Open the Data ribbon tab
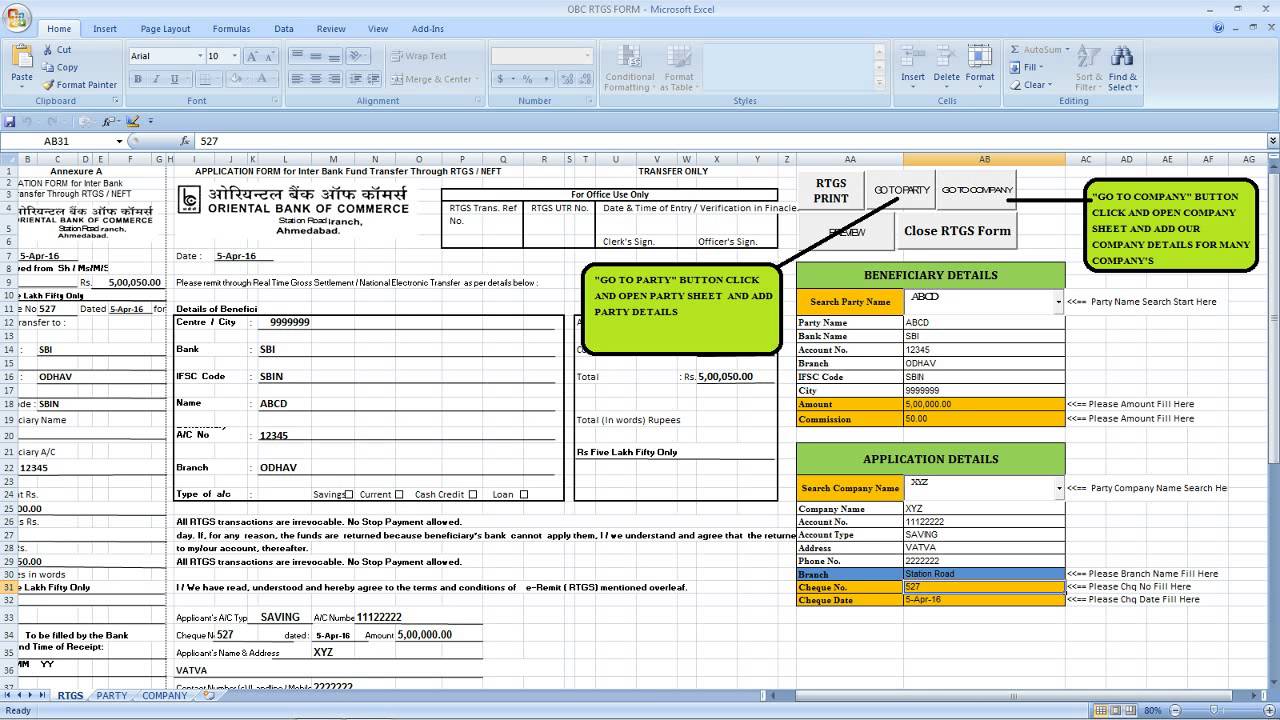 pos(284,29)
